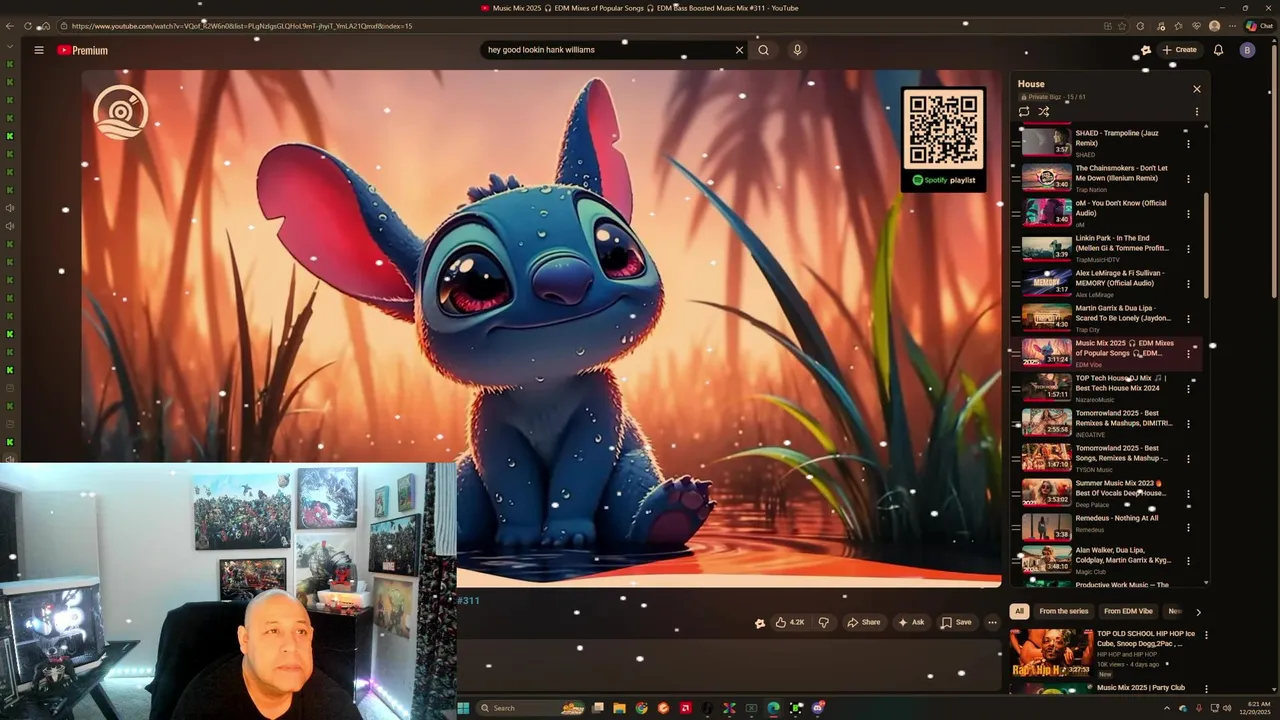This screenshot has height=720, width=1280.
Task: Open options for Remedeus Nothing At All
Action: pos(1188,529)
